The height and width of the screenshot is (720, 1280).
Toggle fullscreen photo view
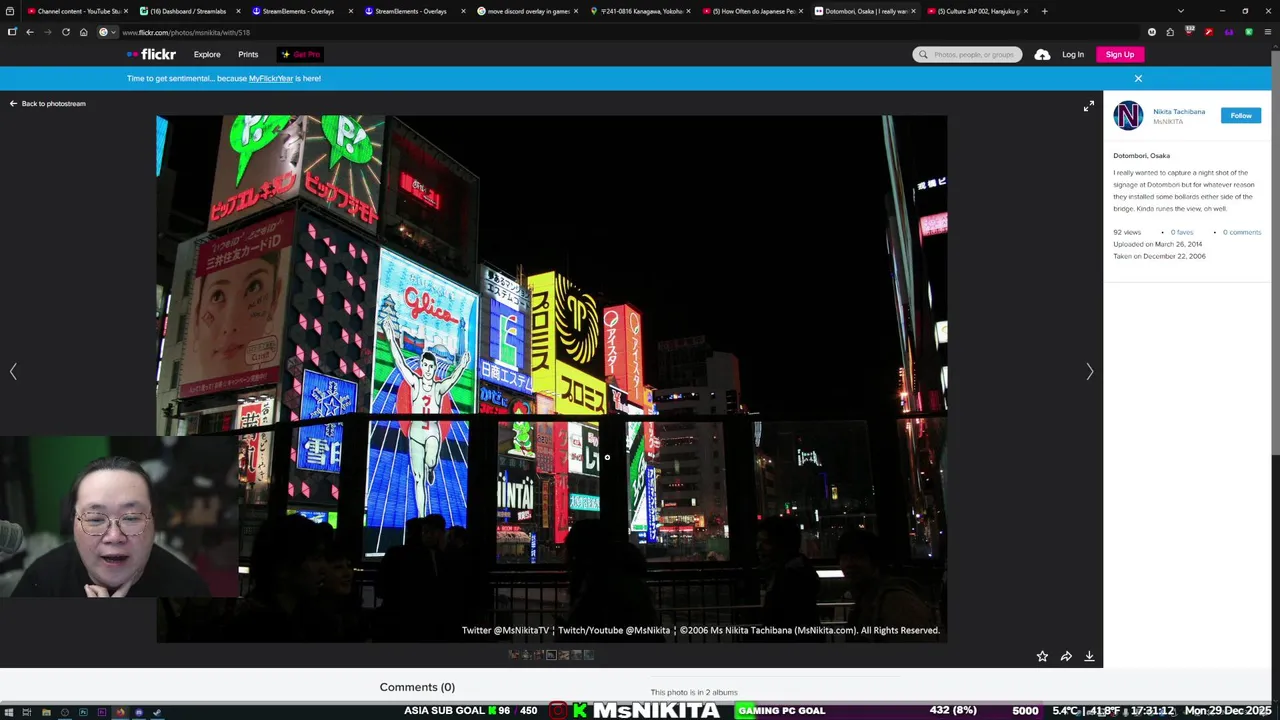click(x=1089, y=105)
